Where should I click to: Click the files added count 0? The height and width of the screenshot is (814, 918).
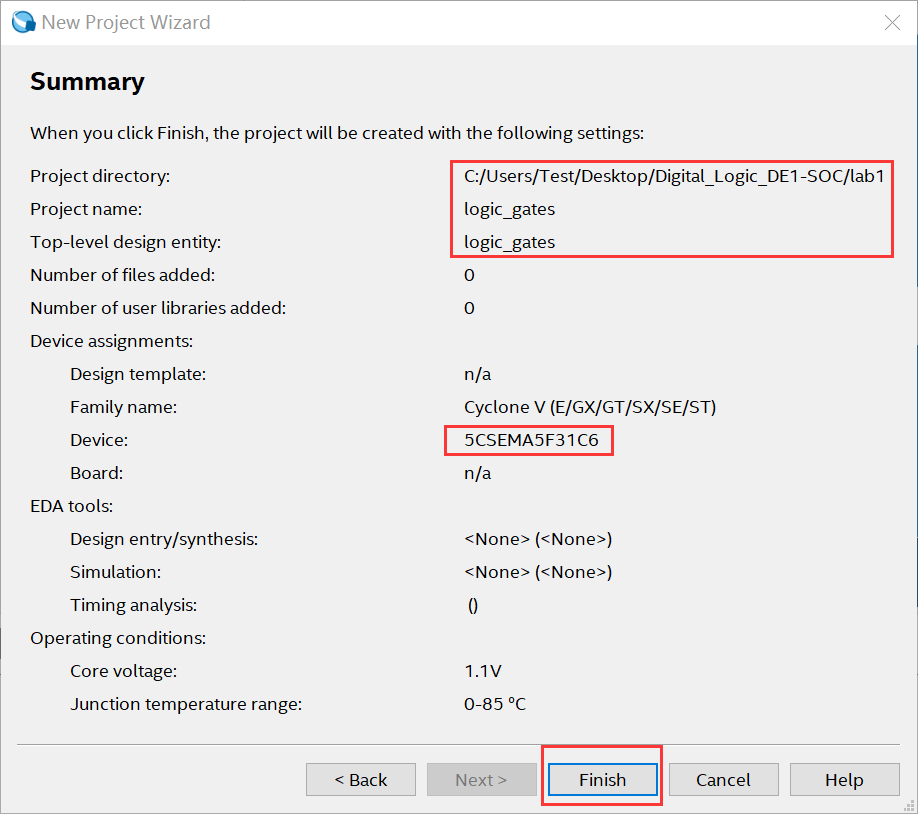[x=469, y=275]
